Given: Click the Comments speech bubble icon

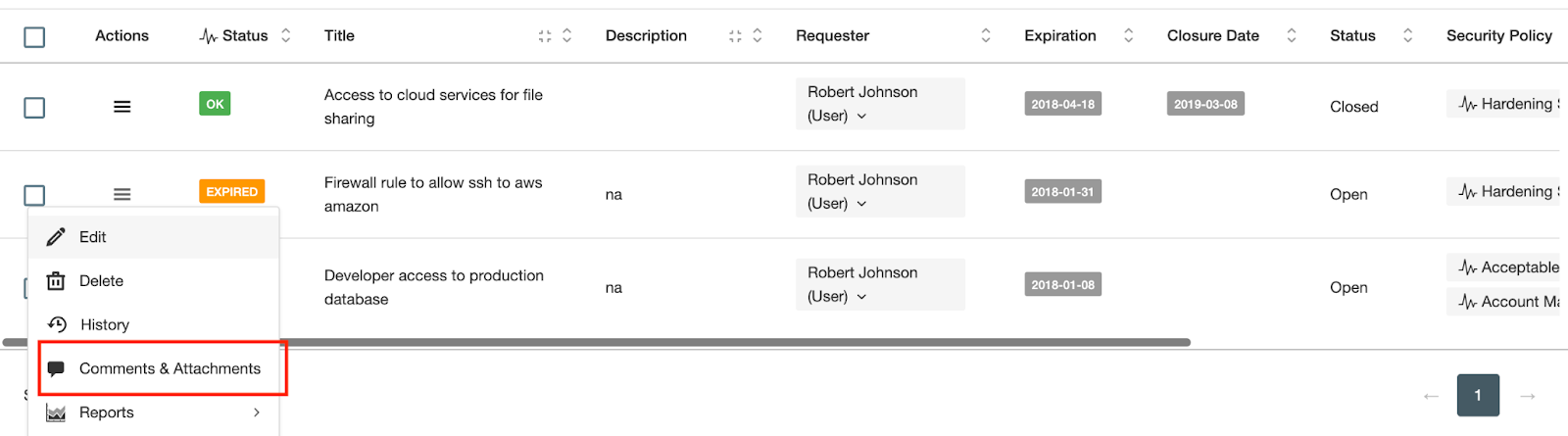Looking at the screenshot, I should [x=56, y=368].
